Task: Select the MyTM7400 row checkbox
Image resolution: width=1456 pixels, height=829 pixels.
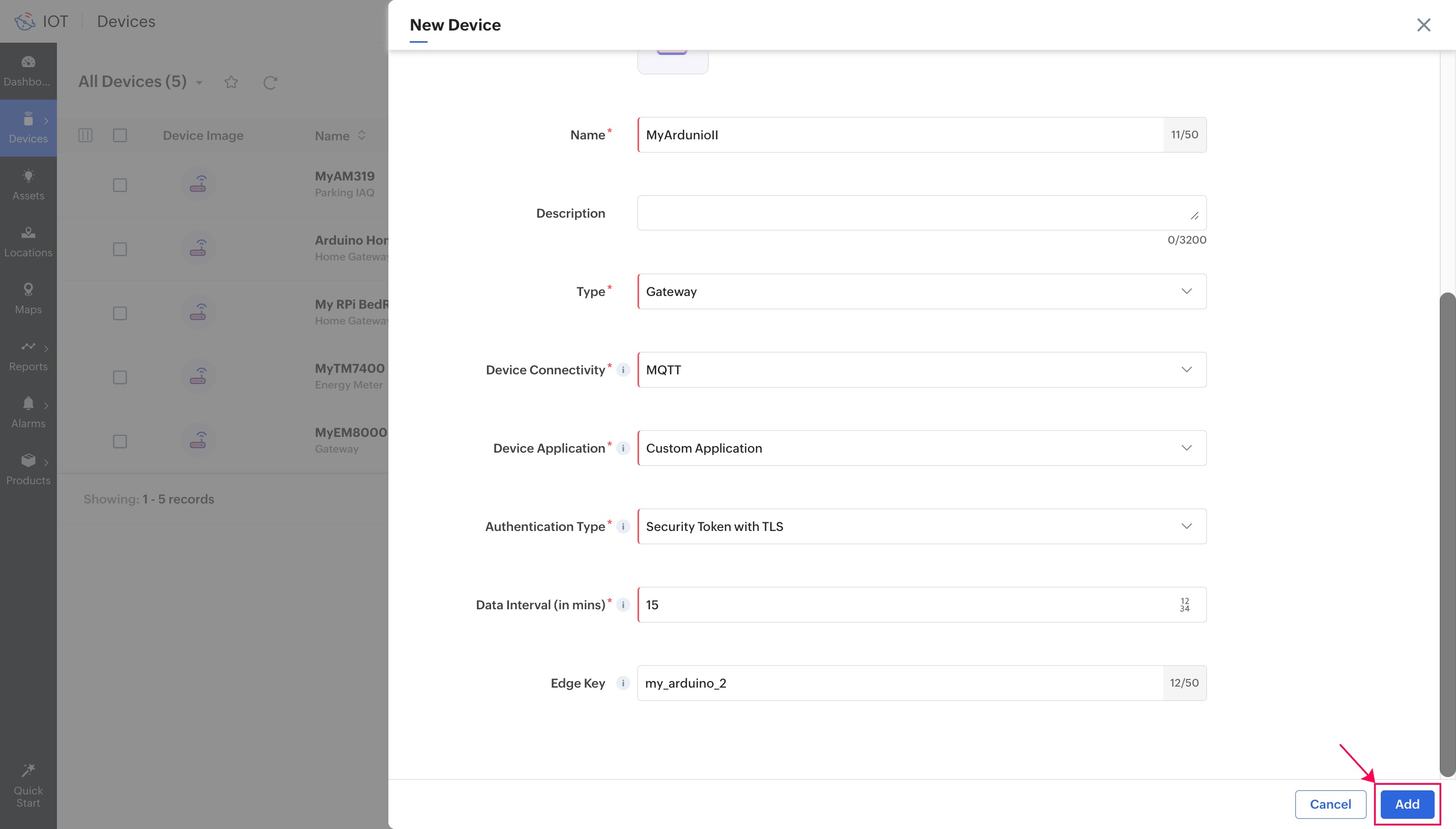Action: click(x=119, y=377)
